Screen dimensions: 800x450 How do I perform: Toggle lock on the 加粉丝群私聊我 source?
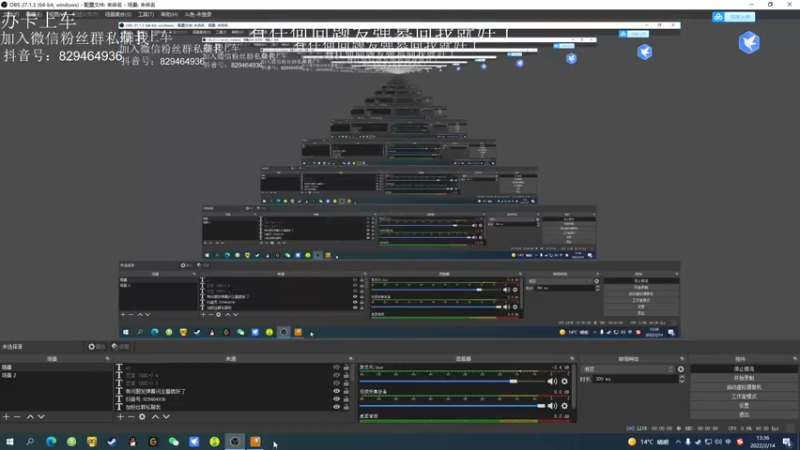[x=346, y=407]
